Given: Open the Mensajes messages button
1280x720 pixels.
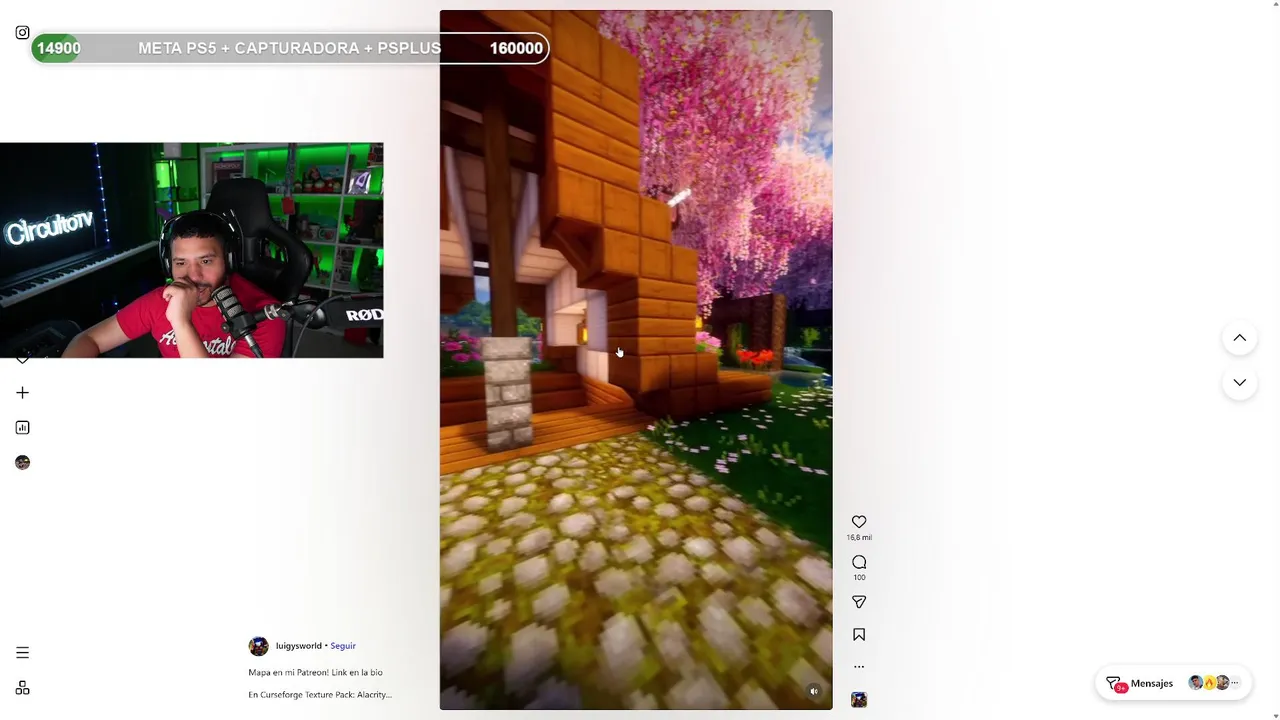Looking at the screenshot, I should click(1173, 683).
